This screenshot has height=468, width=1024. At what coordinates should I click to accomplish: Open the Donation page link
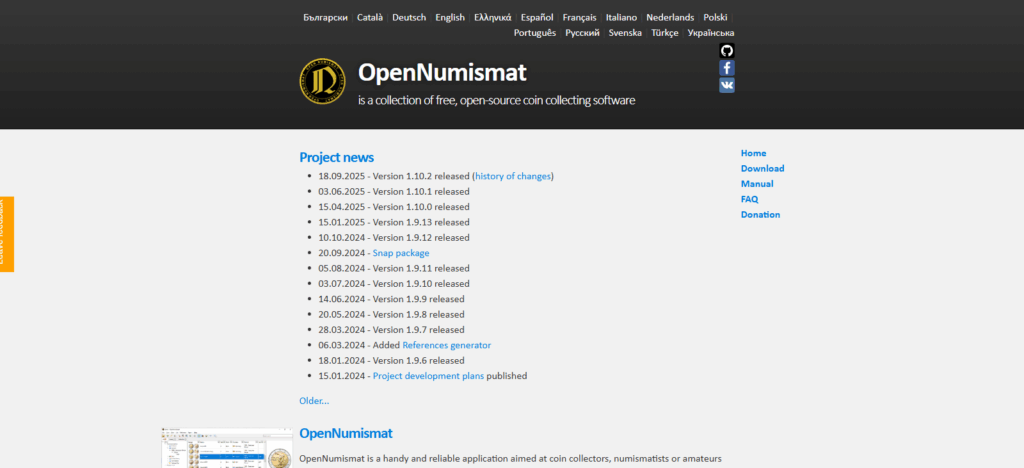760,215
